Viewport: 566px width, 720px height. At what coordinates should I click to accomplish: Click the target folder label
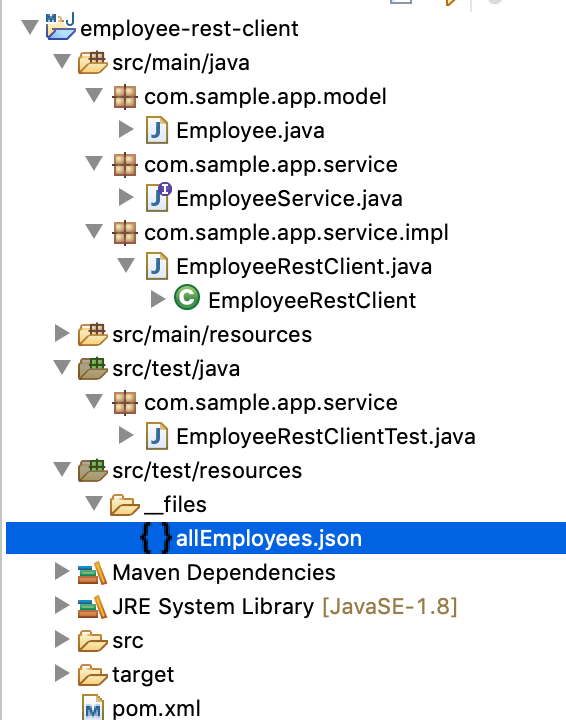143,675
